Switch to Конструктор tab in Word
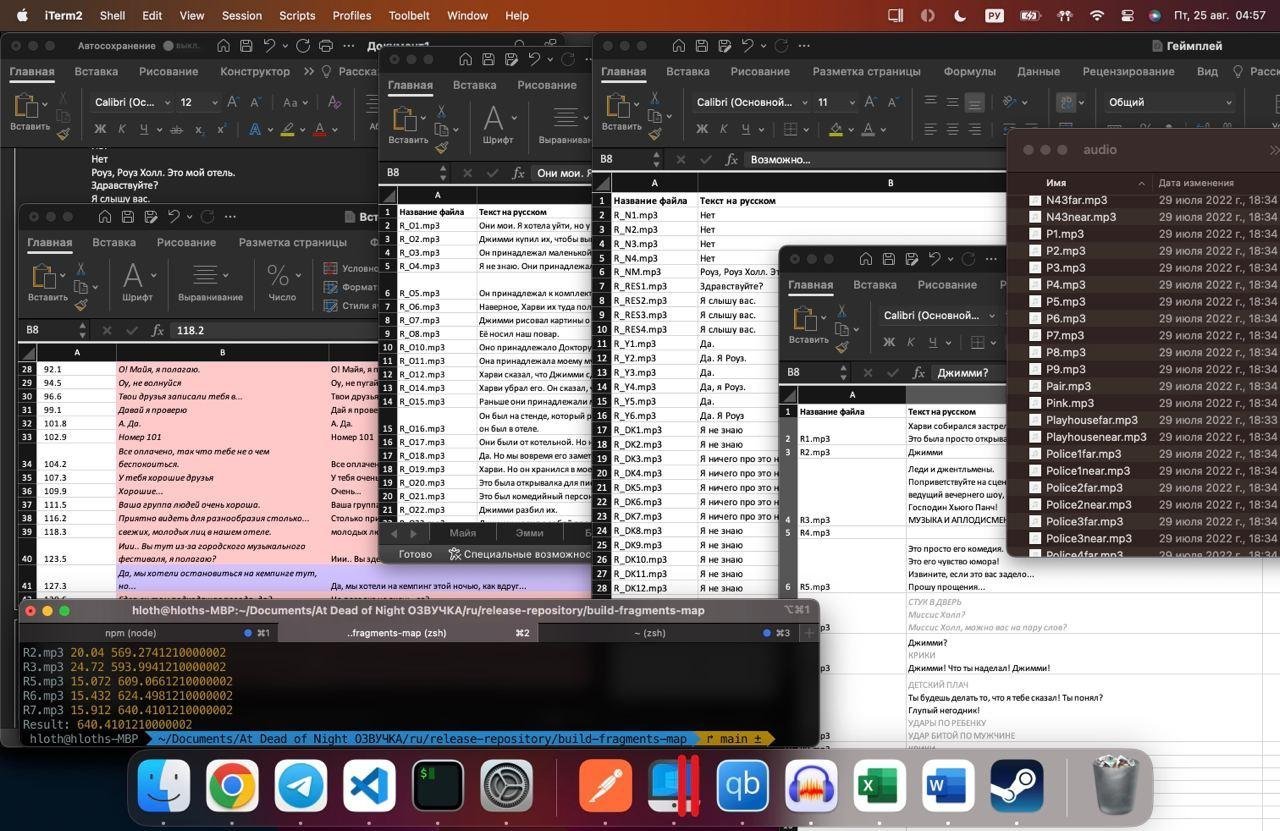Image resolution: width=1280 pixels, height=831 pixels. 255,71
